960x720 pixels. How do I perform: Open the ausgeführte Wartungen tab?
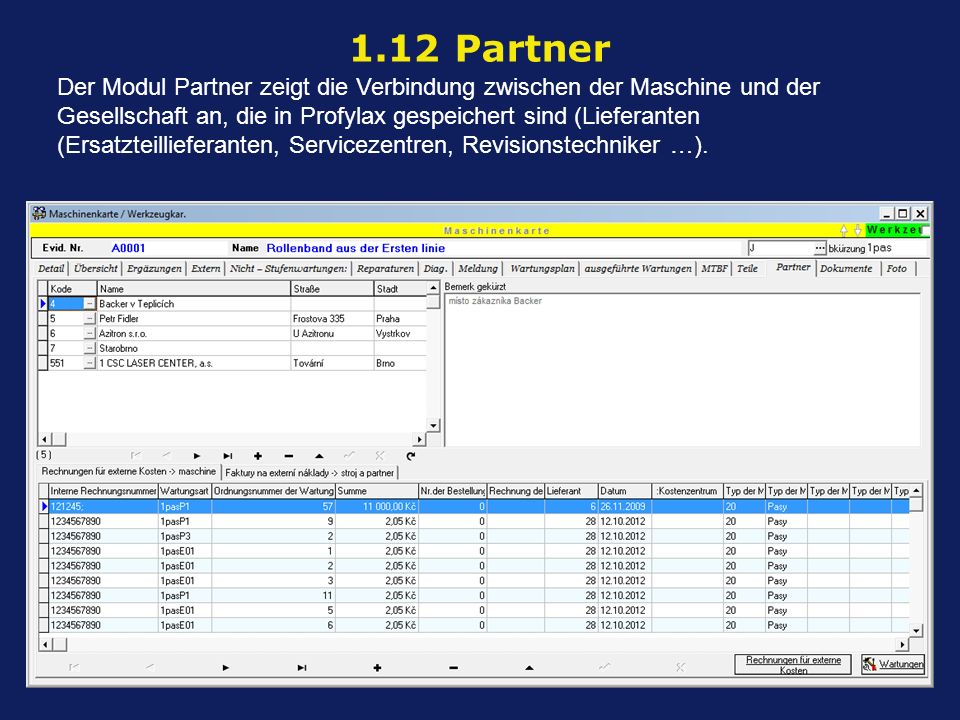click(637, 269)
